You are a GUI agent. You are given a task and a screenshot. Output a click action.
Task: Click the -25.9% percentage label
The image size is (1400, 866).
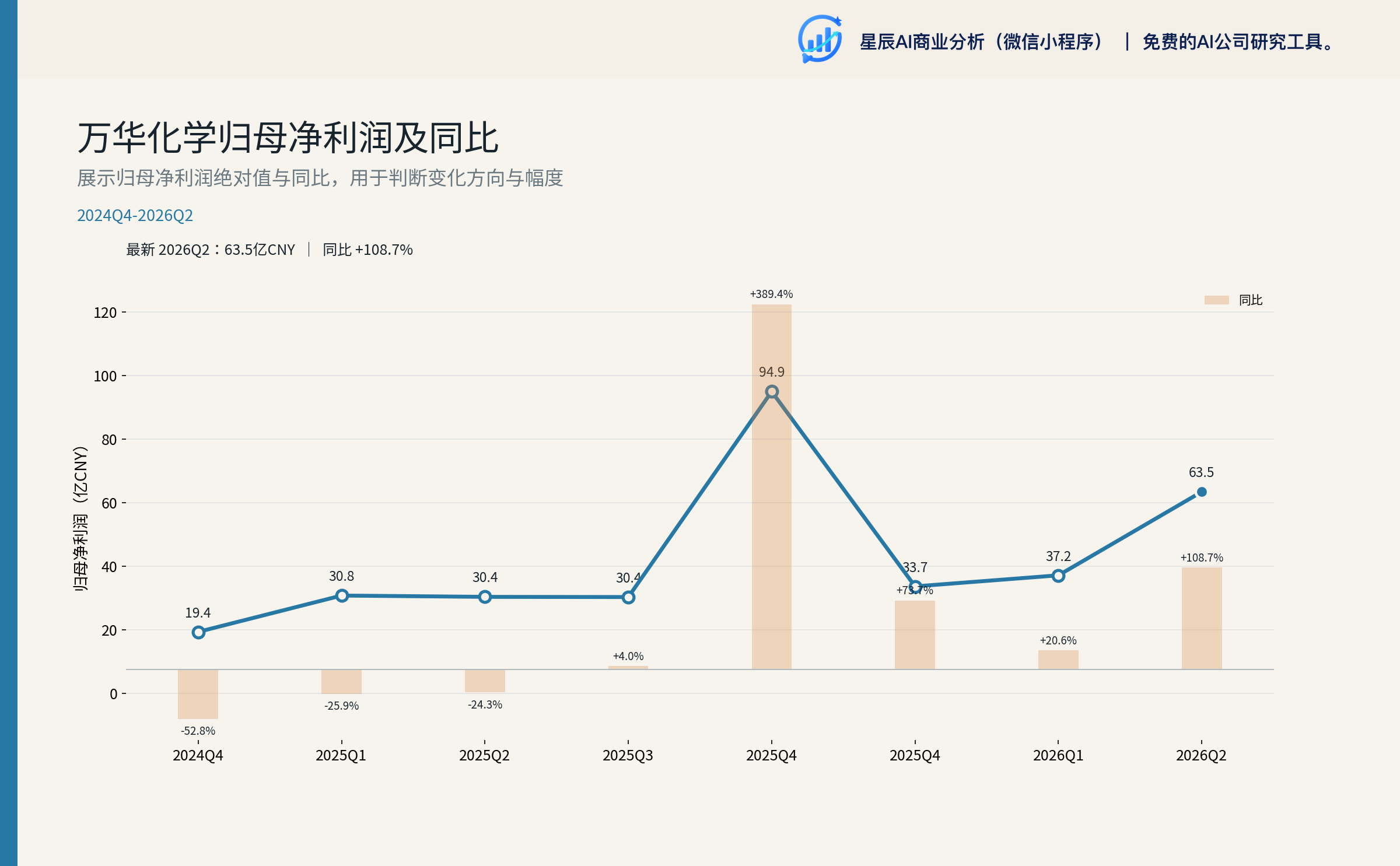342,706
